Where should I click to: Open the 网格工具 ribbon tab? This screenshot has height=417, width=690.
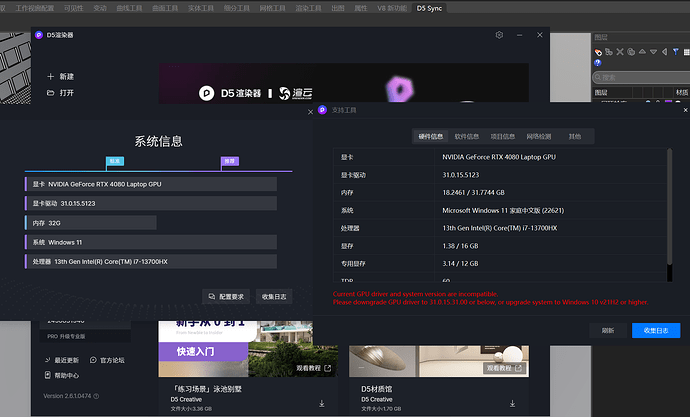click(272, 8)
